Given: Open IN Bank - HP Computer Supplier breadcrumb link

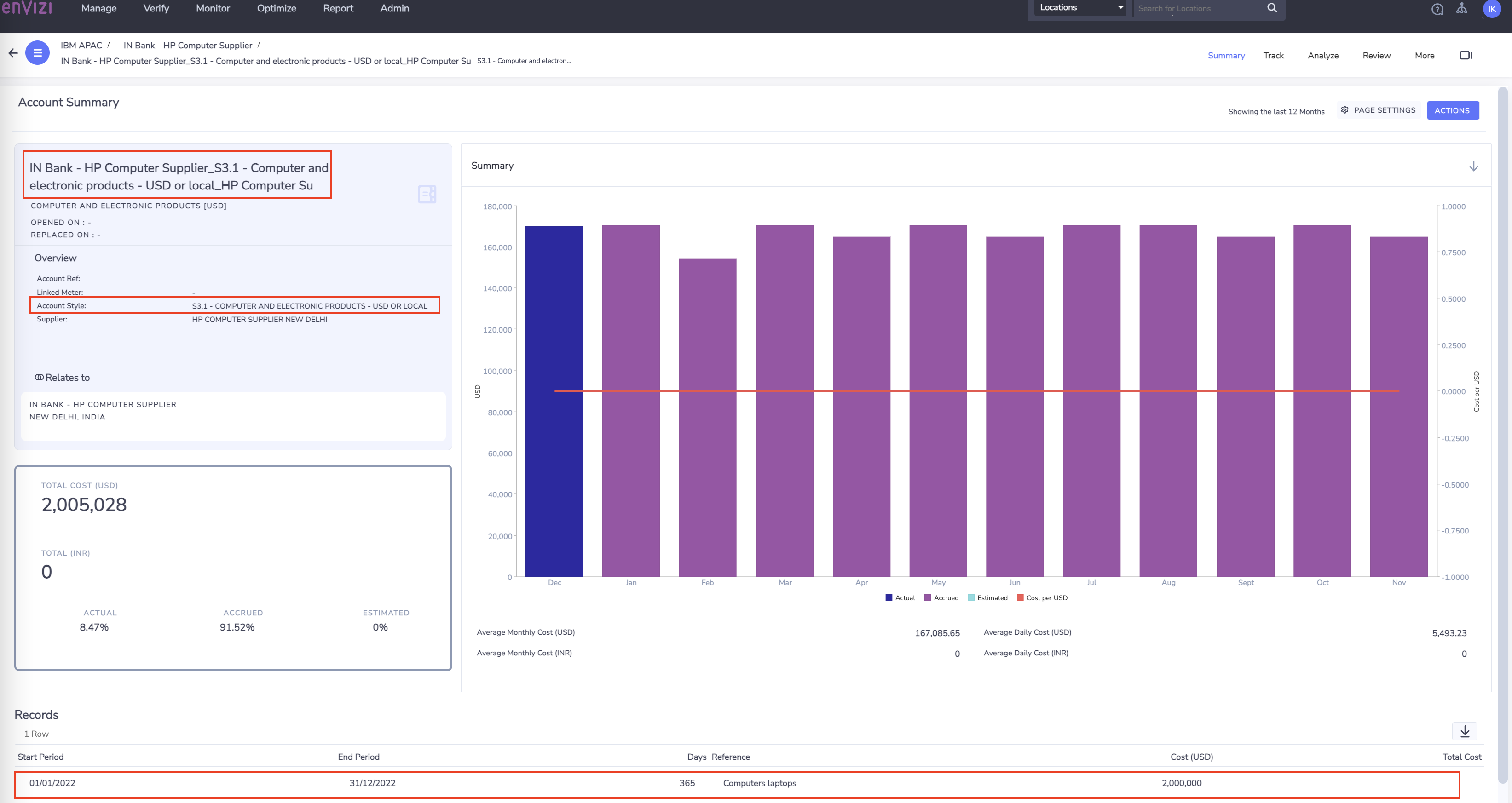Looking at the screenshot, I should [x=188, y=45].
